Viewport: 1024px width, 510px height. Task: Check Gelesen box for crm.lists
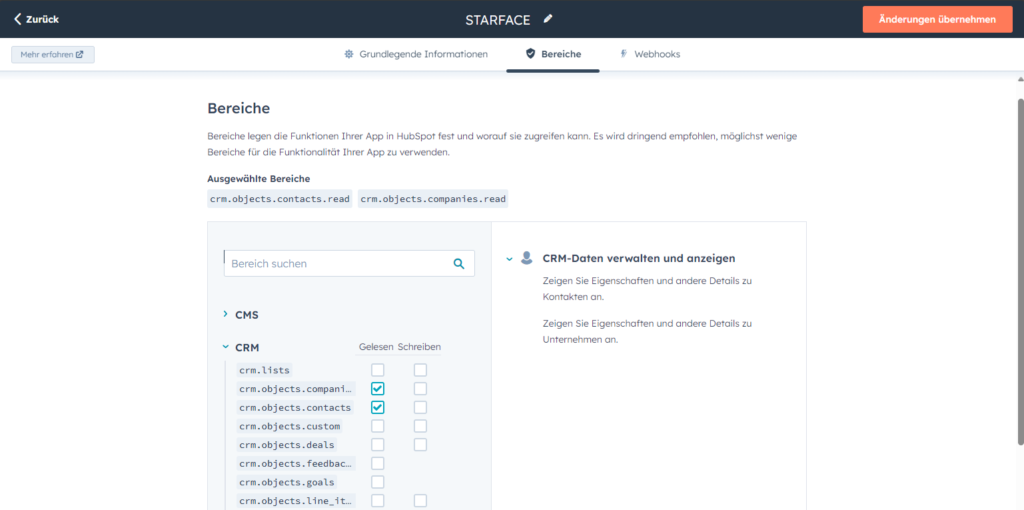point(377,370)
